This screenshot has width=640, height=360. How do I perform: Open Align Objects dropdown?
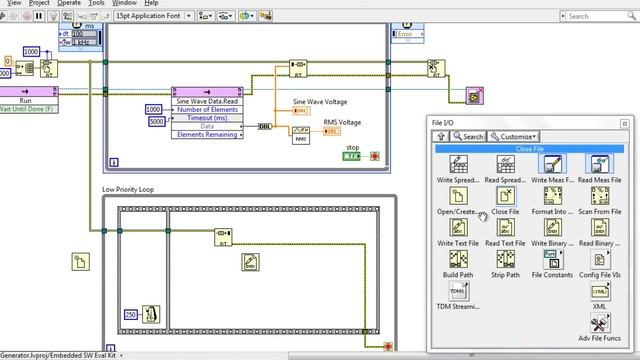click(x=205, y=16)
